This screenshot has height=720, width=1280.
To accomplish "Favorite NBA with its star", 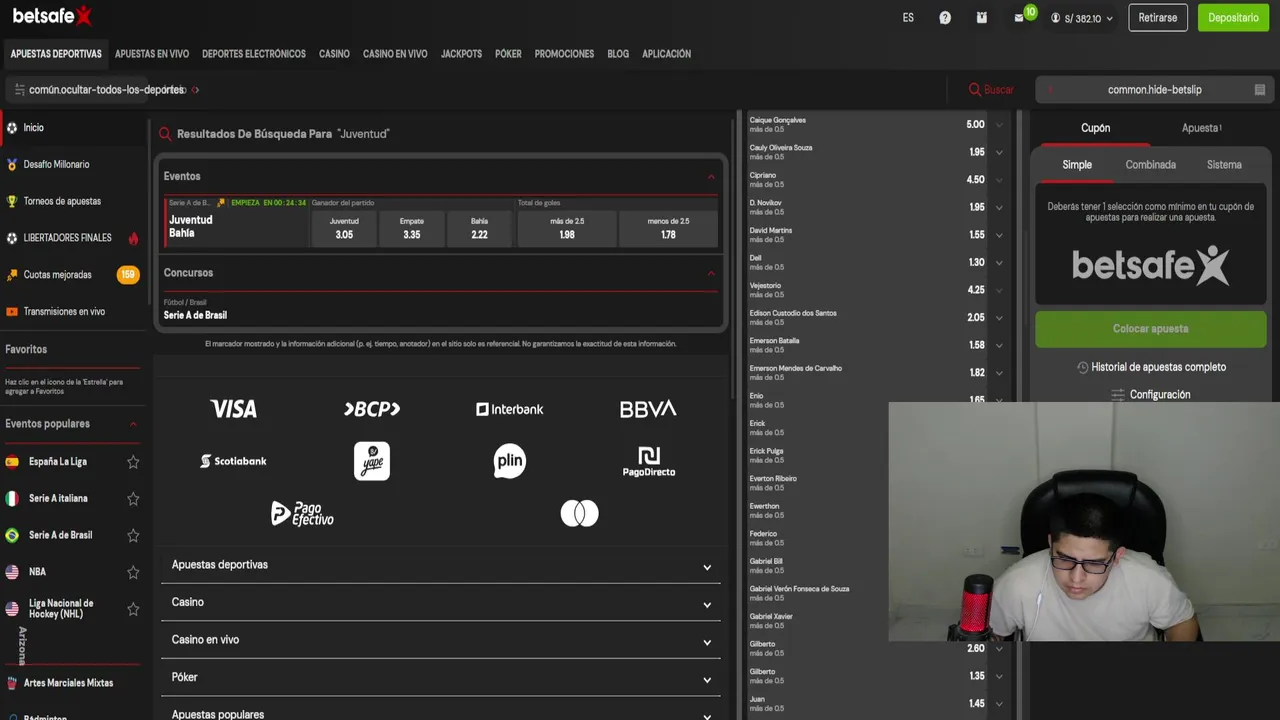I will (x=133, y=572).
